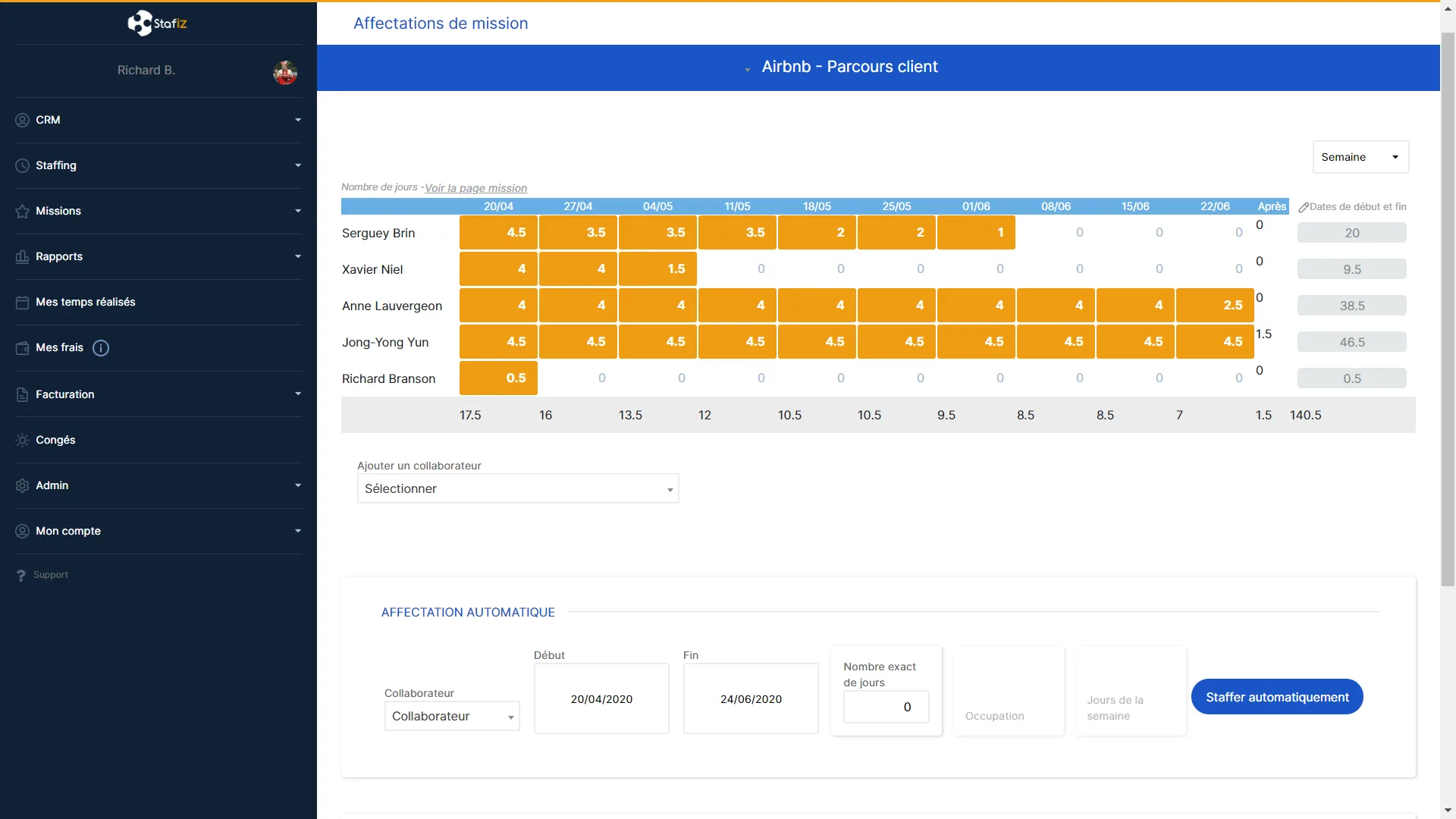Expand the Staffing menu arrow

click(x=298, y=165)
